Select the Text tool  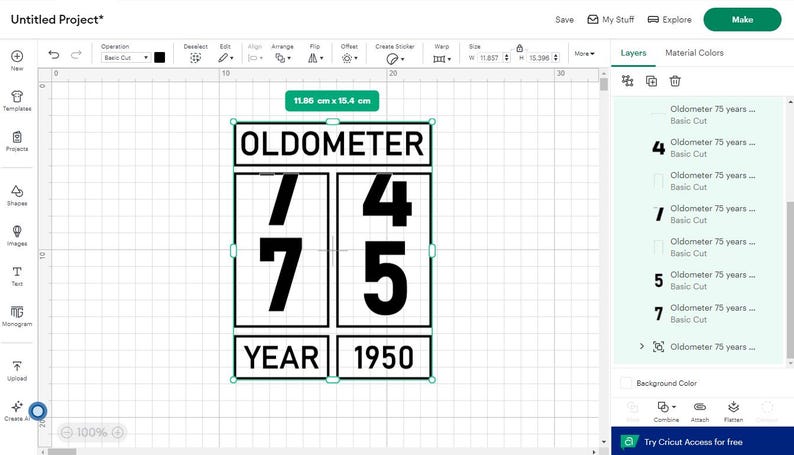(x=17, y=276)
